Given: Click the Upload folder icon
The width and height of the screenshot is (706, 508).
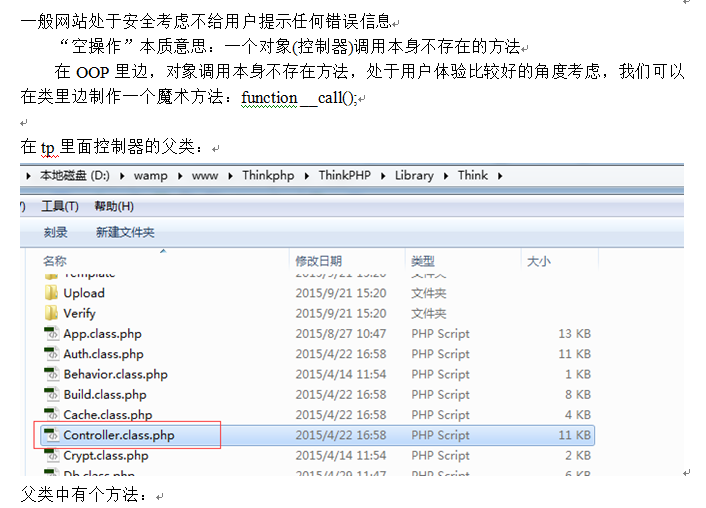Looking at the screenshot, I should 51,293.
